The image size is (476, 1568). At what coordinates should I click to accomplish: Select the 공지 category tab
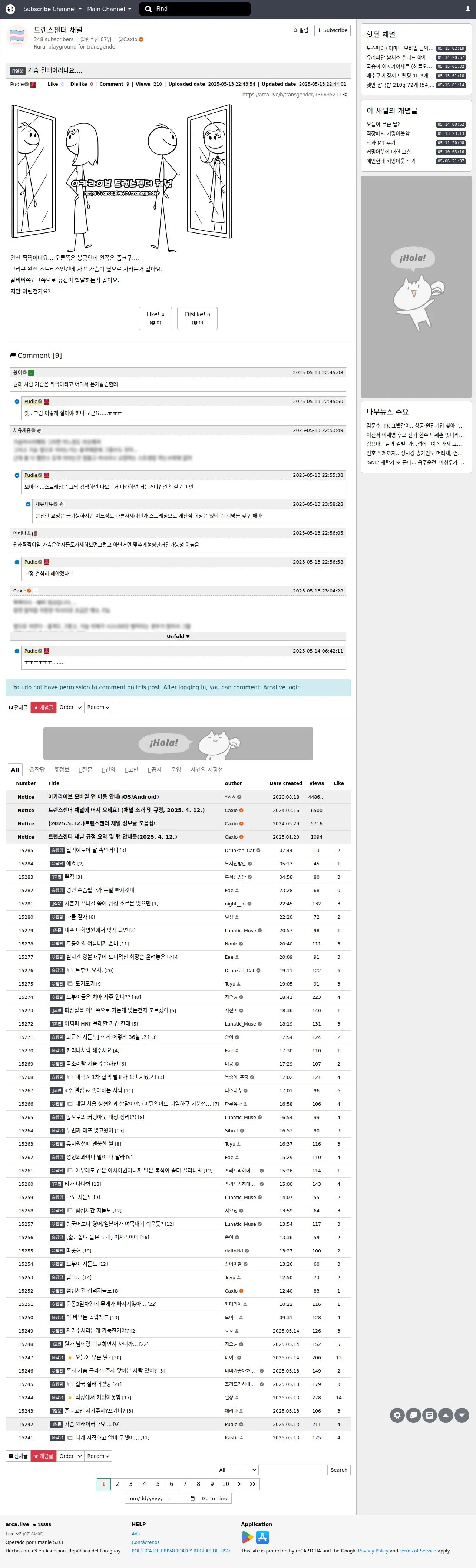(155, 770)
